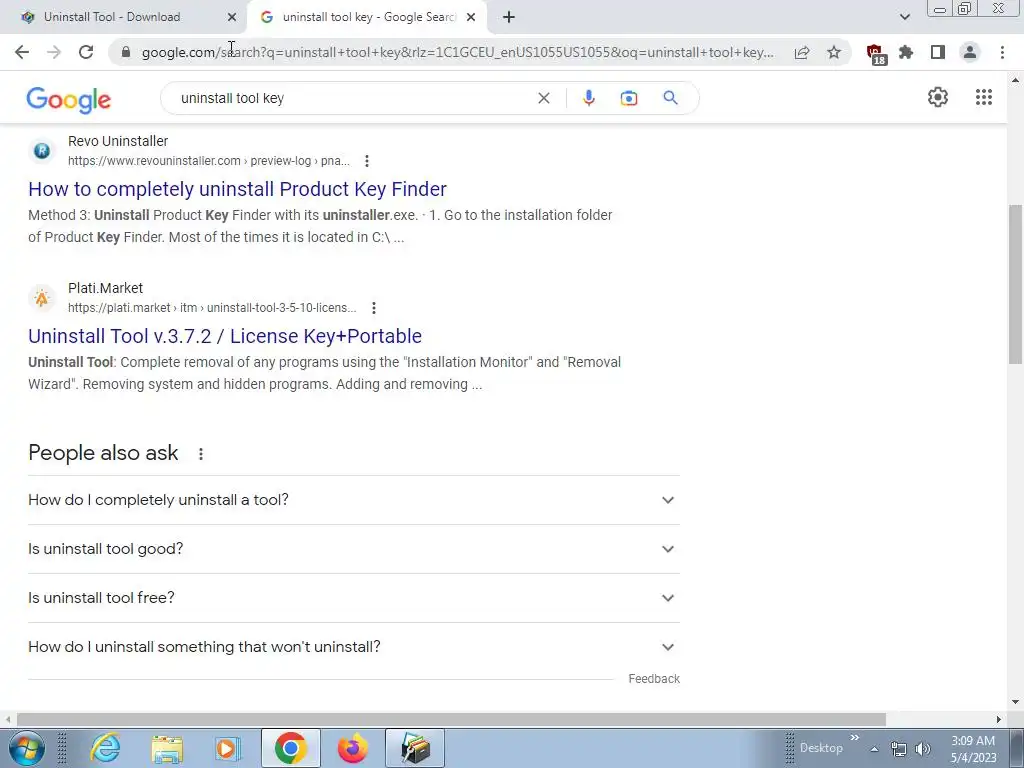Click the horizontal scrollbar thumb
Screen dimensions: 1024x768
pyautogui.click(x=451, y=719)
